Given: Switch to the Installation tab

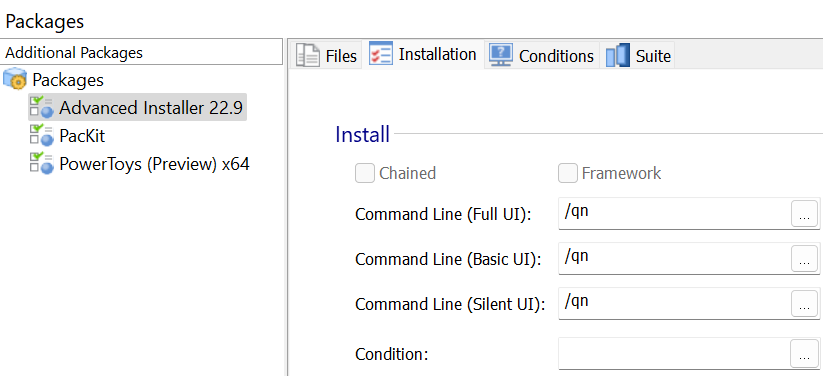Looking at the screenshot, I should (x=423, y=55).
